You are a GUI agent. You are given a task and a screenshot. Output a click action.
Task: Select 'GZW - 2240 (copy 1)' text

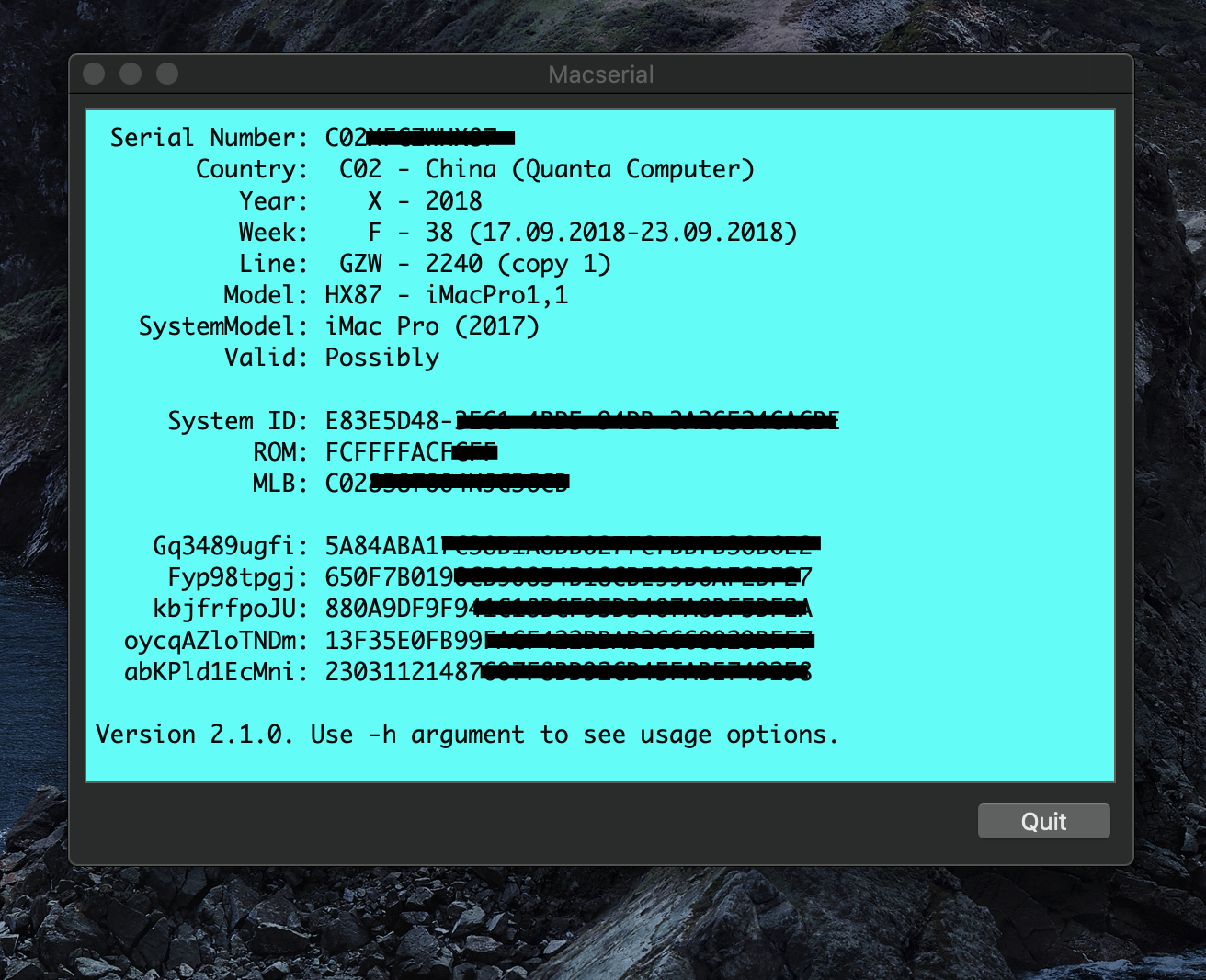click(475, 265)
